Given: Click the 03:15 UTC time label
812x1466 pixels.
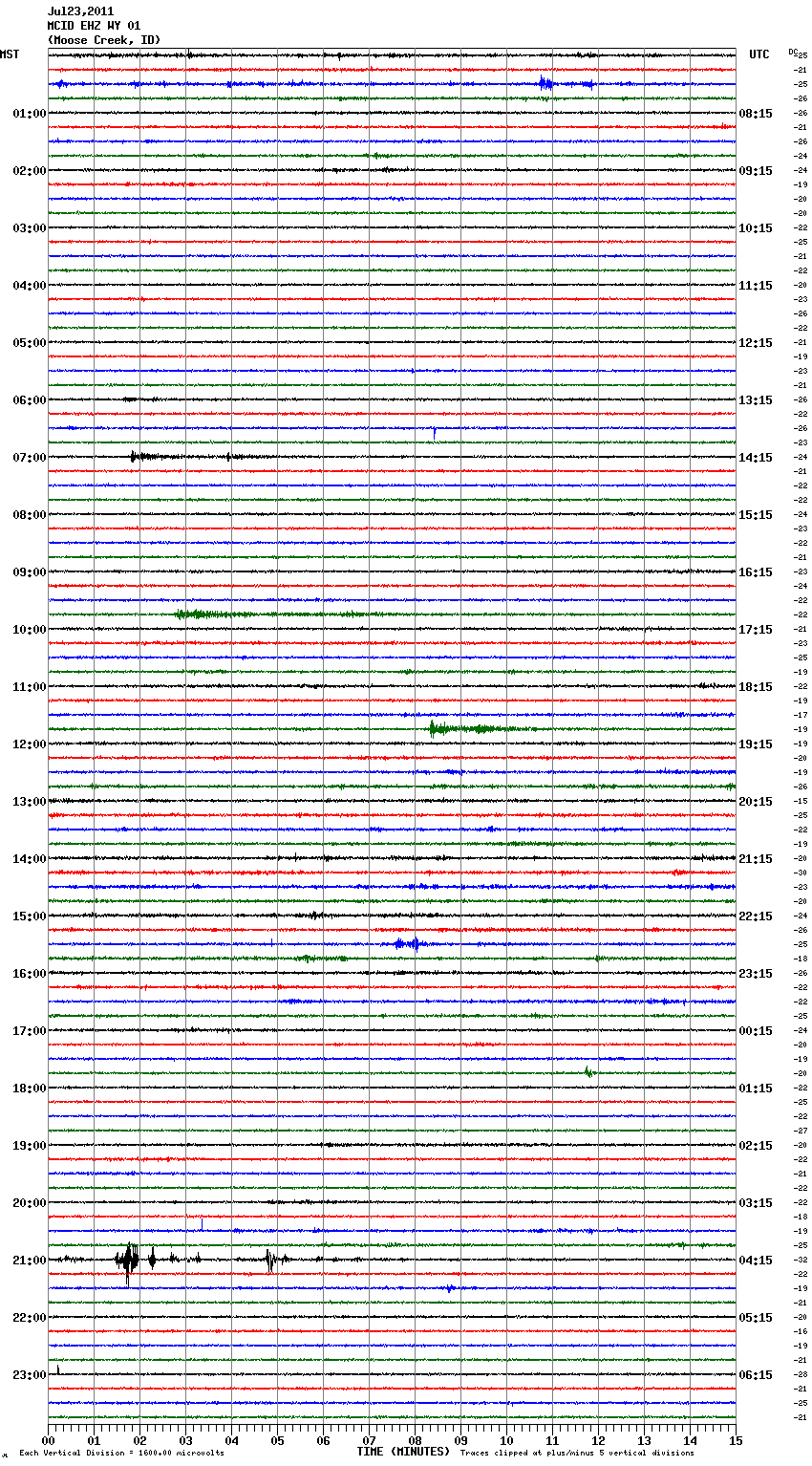Looking at the screenshot, I should tap(756, 1203).
